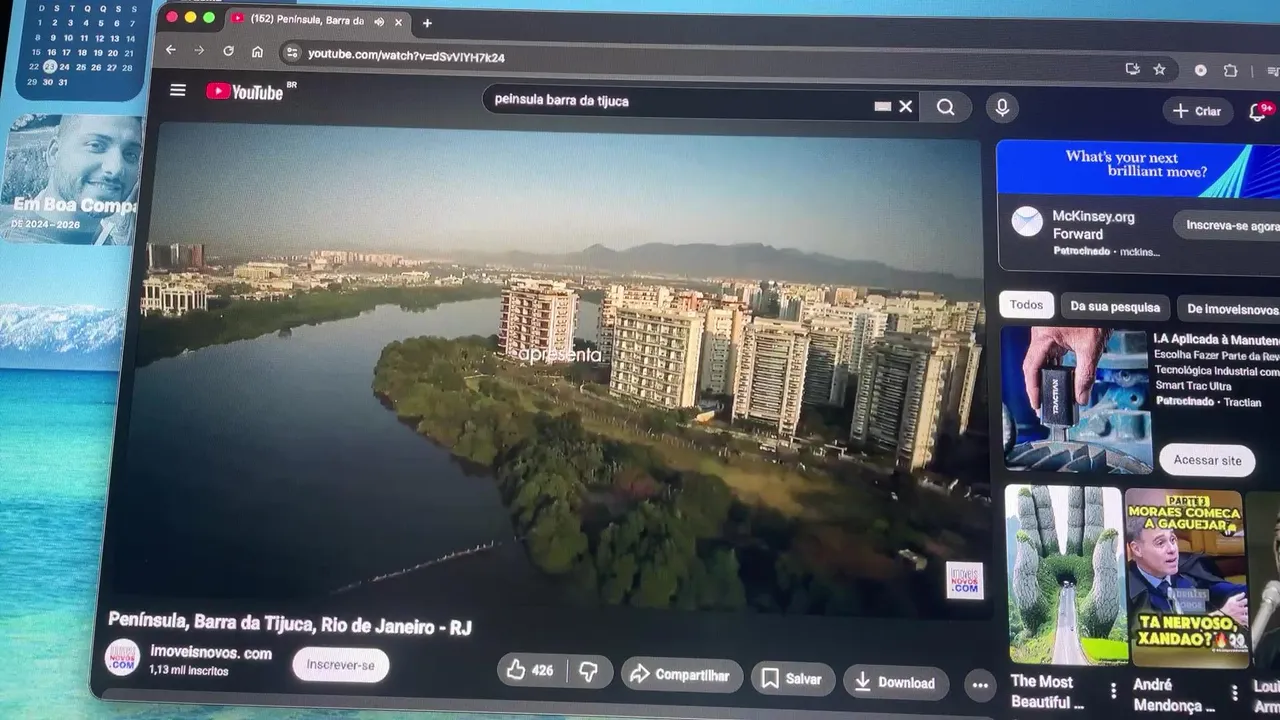Go forward in the browser
Image resolution: width=1280 pixels, height=720 pixels.
tap(199, 50)
